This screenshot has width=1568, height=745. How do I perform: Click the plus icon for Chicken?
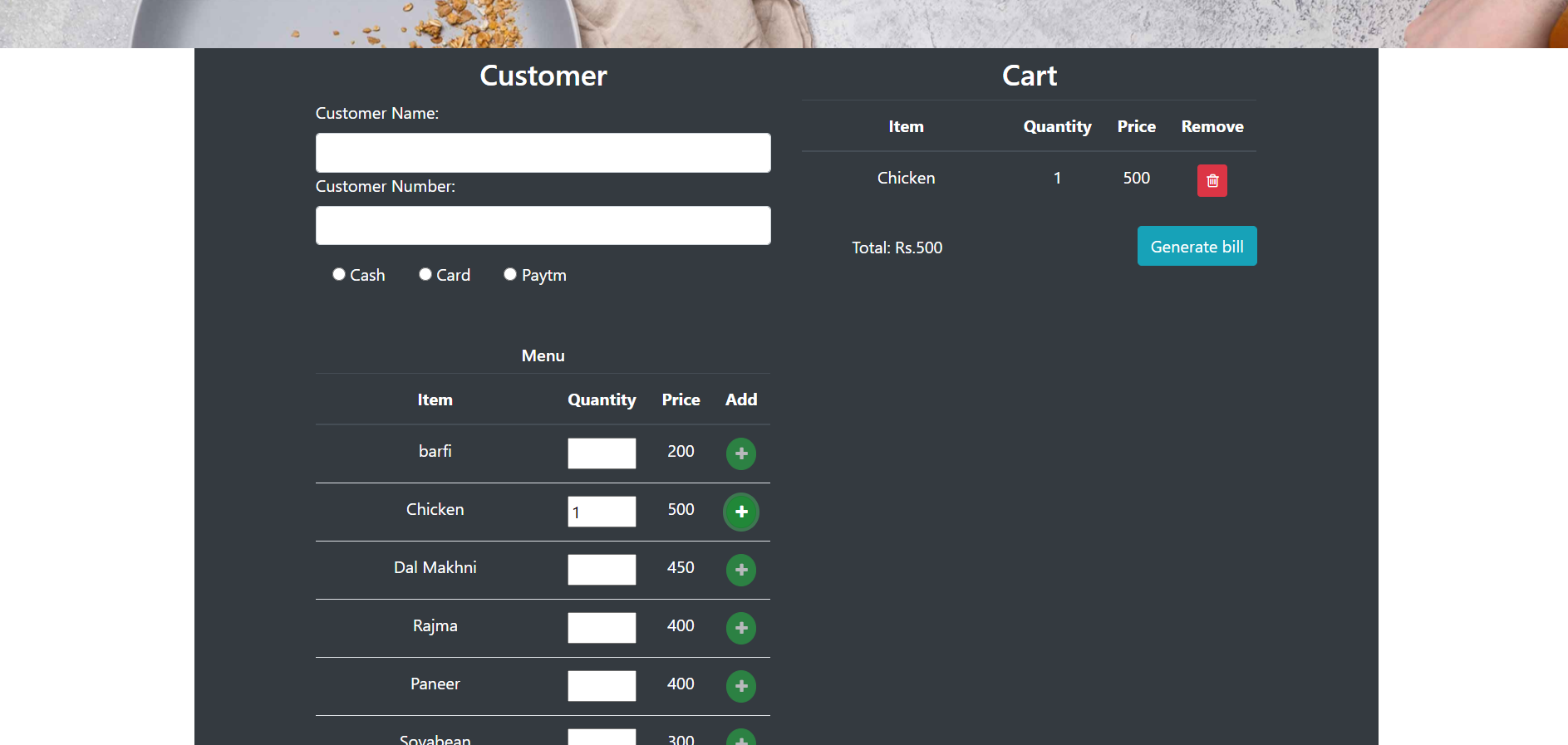click(x=740, y=512)
